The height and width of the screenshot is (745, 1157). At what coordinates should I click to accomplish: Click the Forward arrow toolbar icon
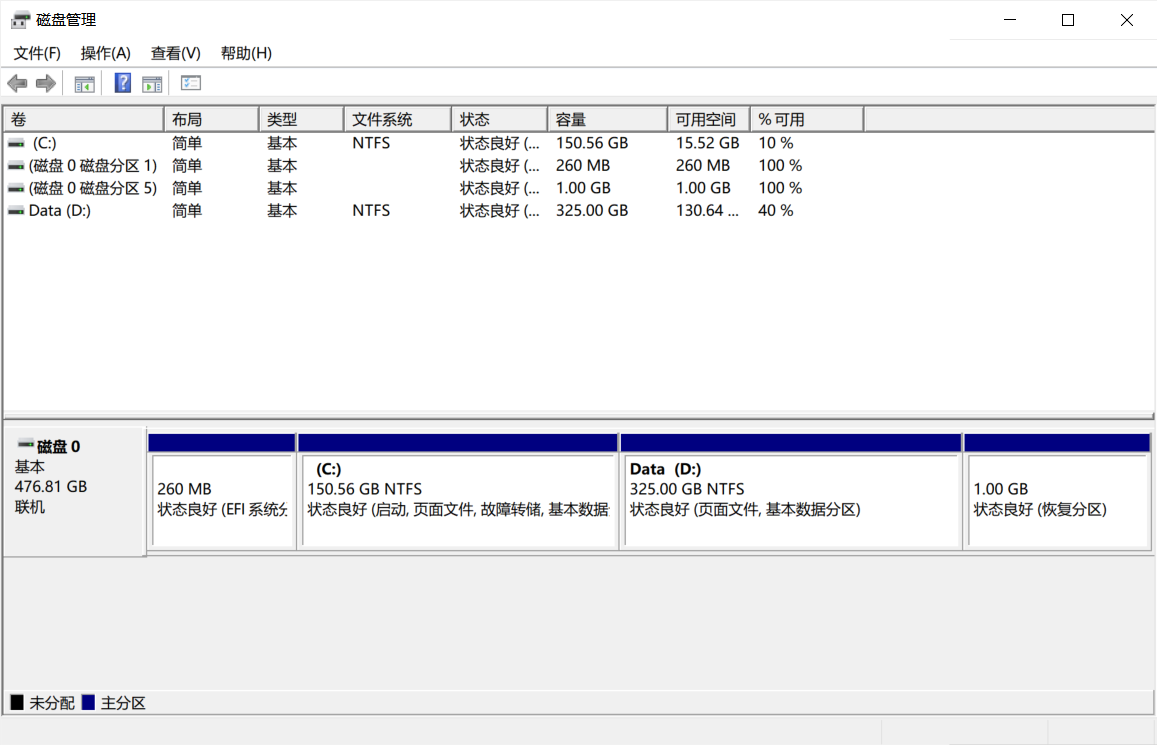point(46,83)
